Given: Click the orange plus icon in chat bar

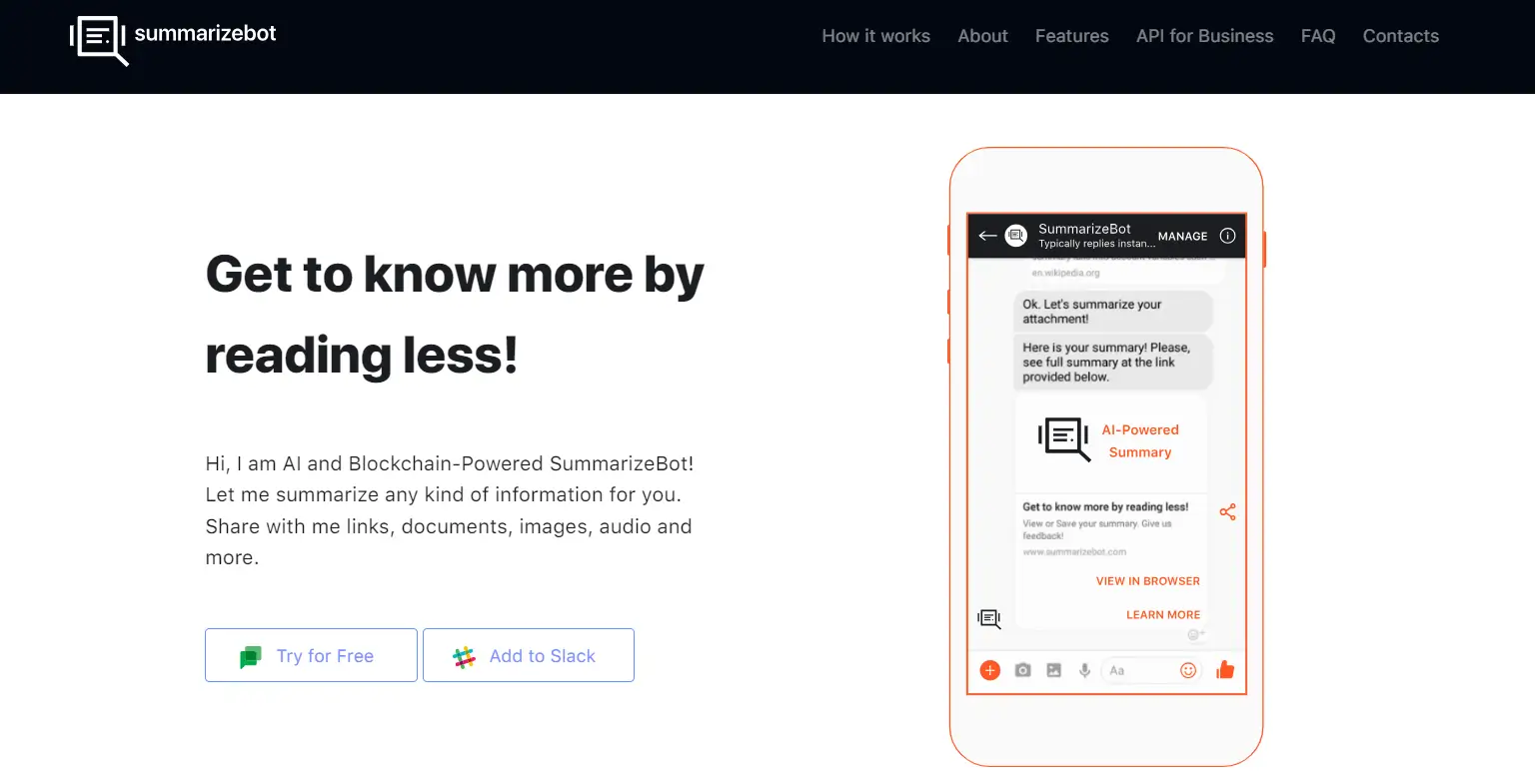Looking at the screenshot, I should pos(989,670).
